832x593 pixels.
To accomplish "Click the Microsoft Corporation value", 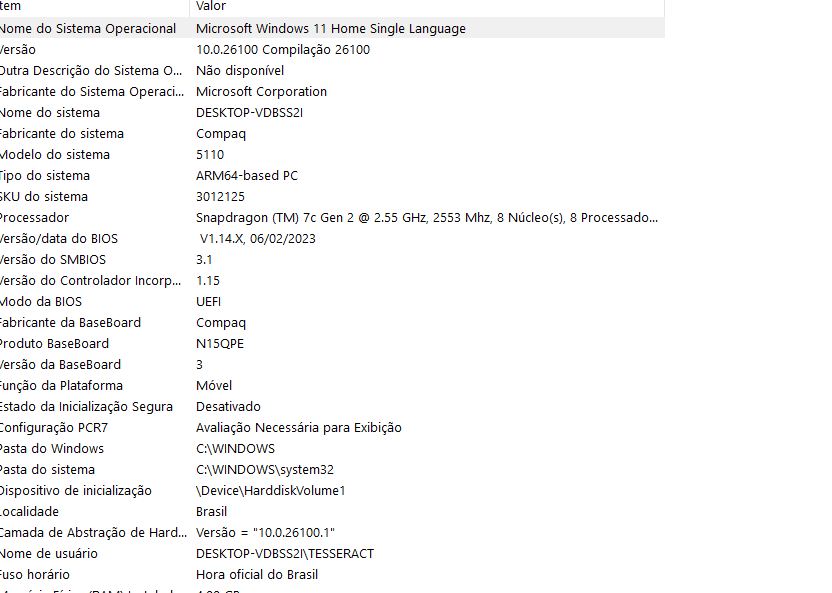I will pos(261,92).
